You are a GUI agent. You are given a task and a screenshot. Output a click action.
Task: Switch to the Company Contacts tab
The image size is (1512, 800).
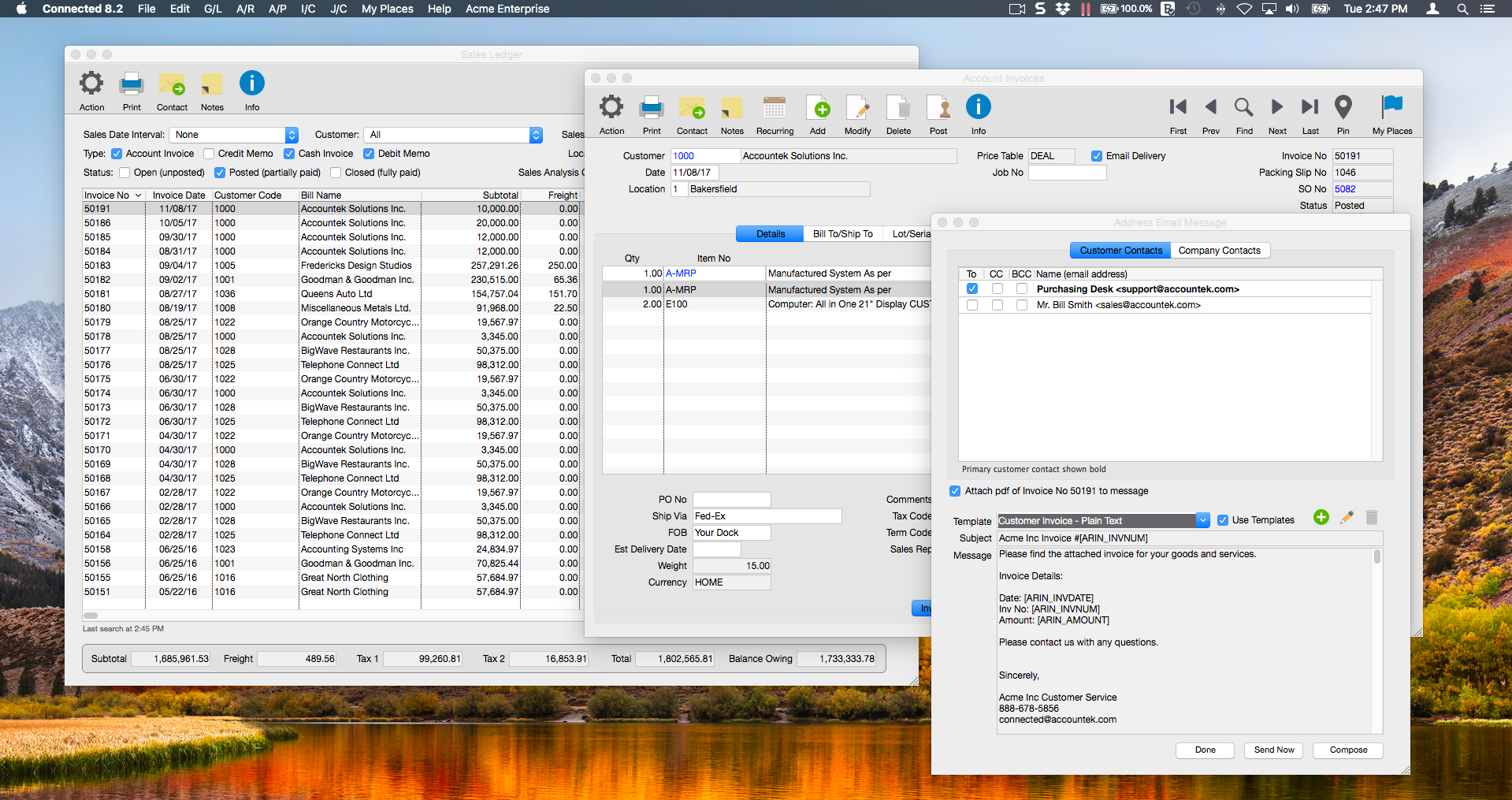[1219, 251]
